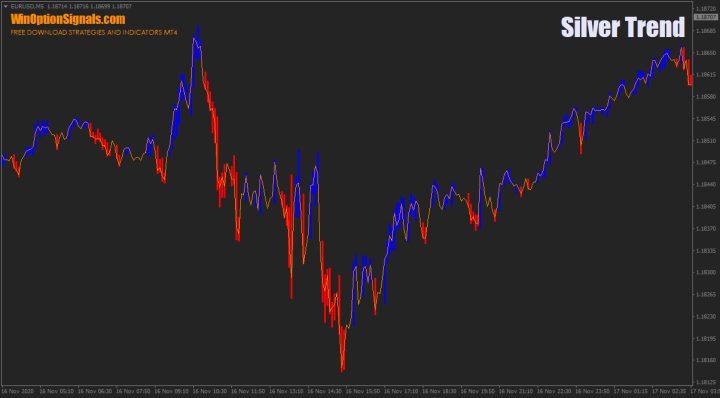Click the 16 Nov 17:10 time label
The height and width of the screenshot is (398, 720).
coord(401,392)
